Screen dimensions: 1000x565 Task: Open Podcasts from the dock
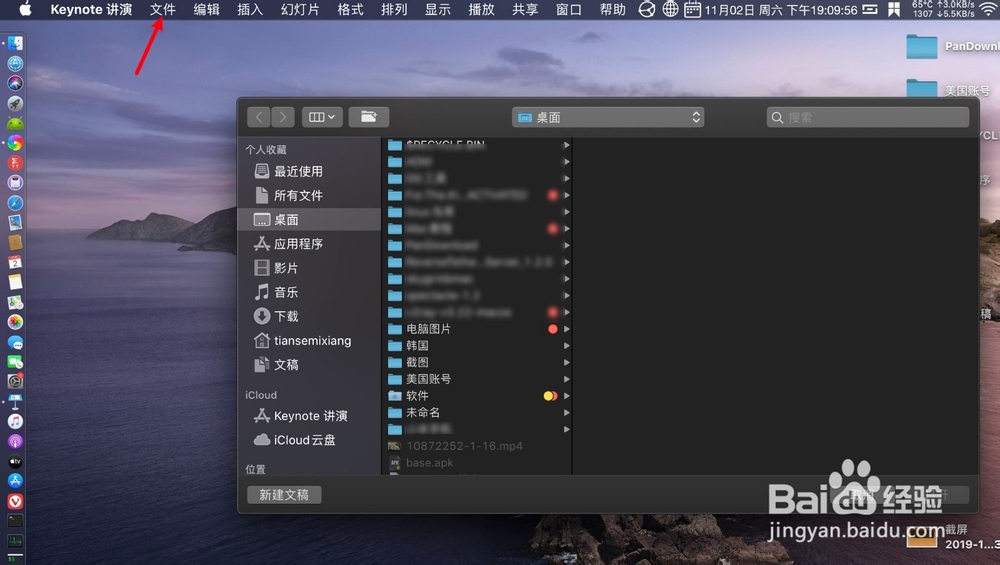(15, 441)
